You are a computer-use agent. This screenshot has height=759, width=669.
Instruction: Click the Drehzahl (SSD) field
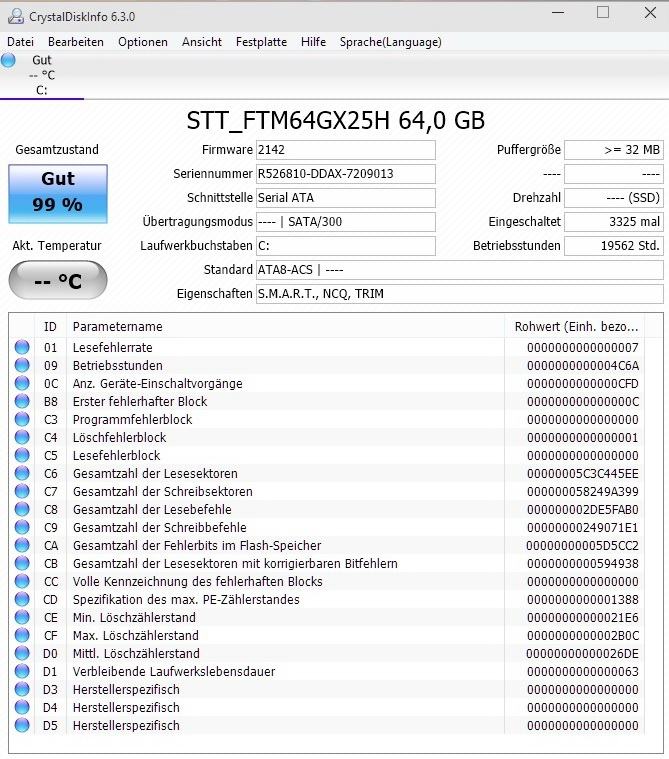click(x=614, y=197)
